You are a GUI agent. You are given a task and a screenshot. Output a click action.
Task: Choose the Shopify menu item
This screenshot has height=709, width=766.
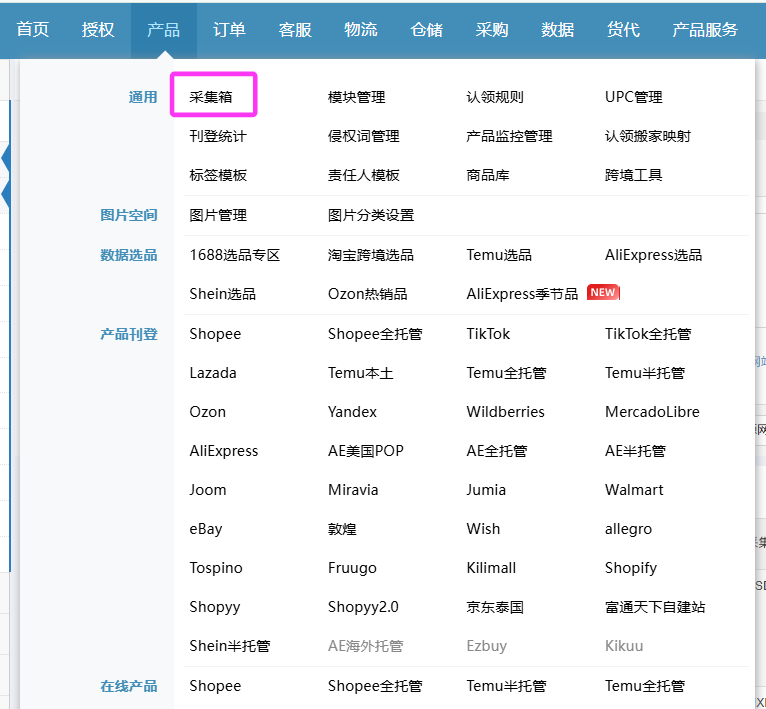click(631, 568)
